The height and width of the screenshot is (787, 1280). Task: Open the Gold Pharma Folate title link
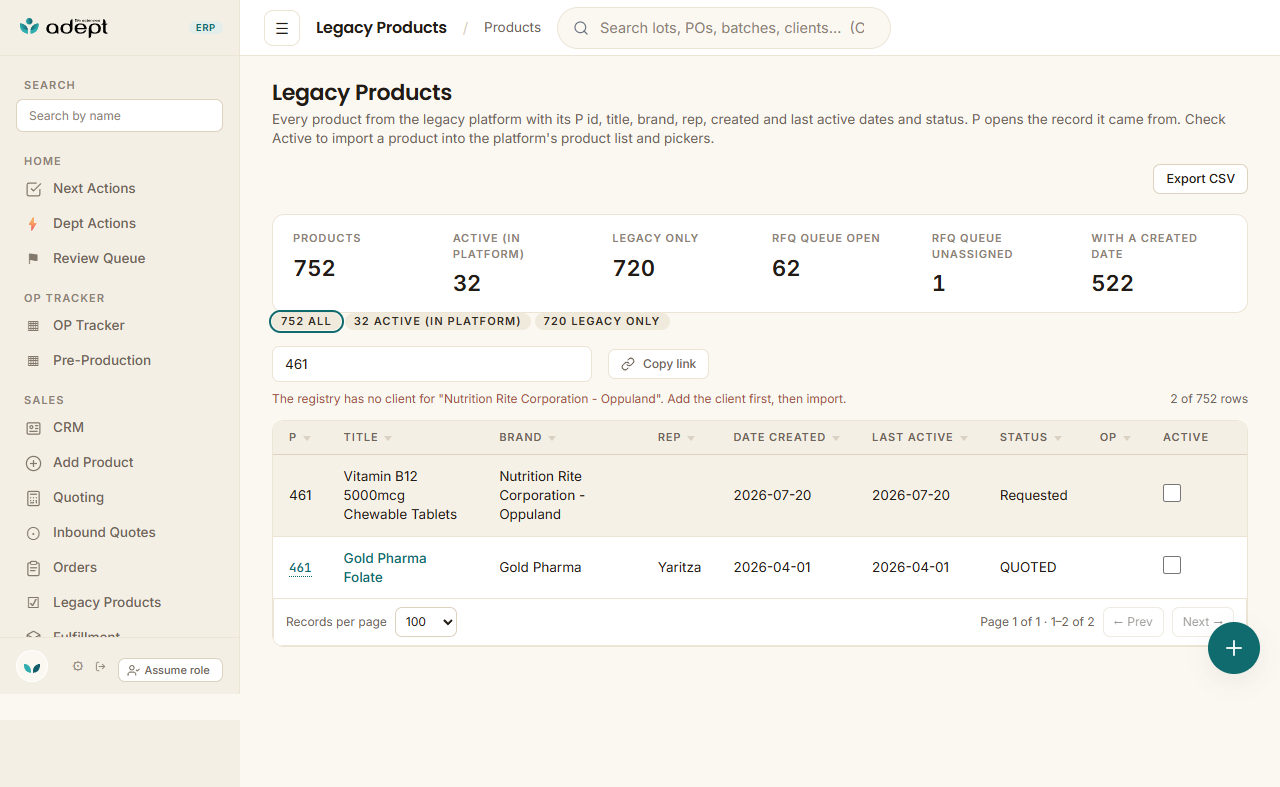[385, 568]
